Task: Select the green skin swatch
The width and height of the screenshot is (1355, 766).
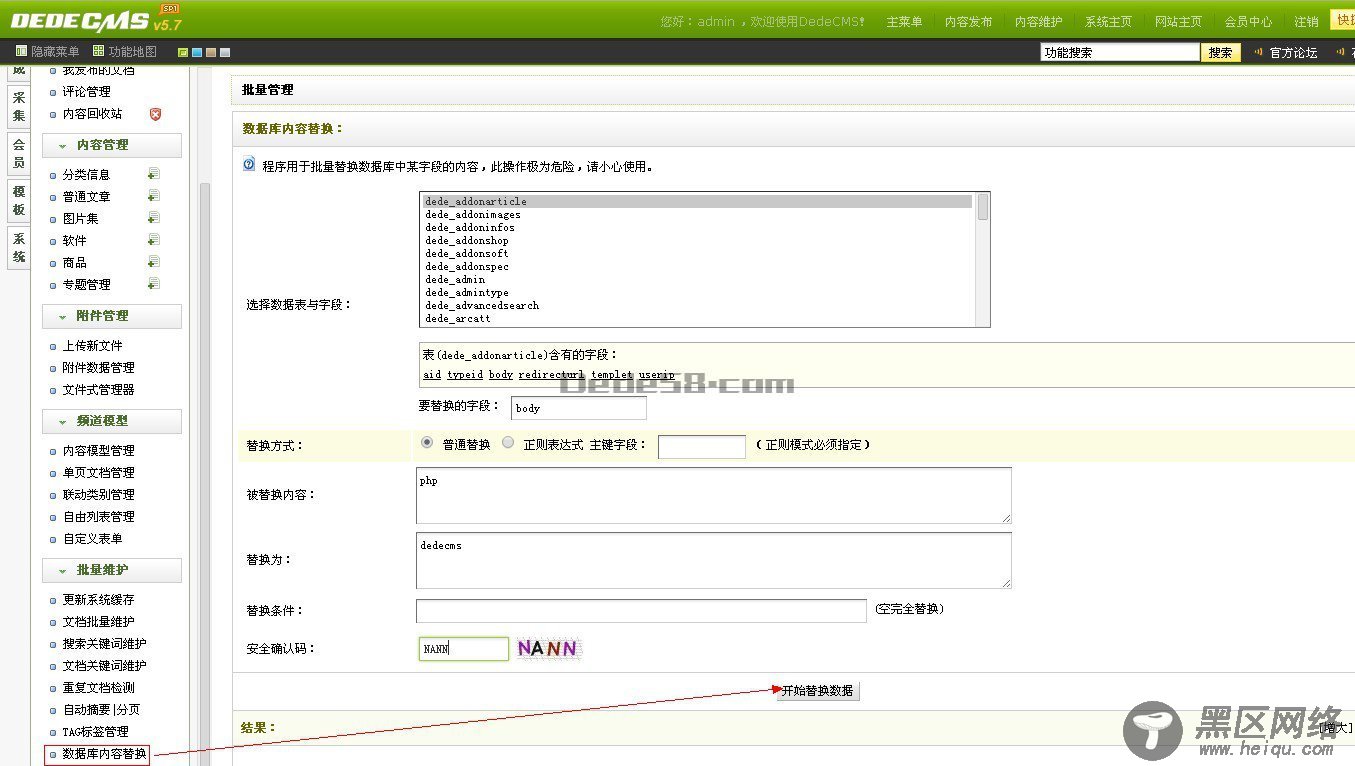Action: click(x=183, y=52)
